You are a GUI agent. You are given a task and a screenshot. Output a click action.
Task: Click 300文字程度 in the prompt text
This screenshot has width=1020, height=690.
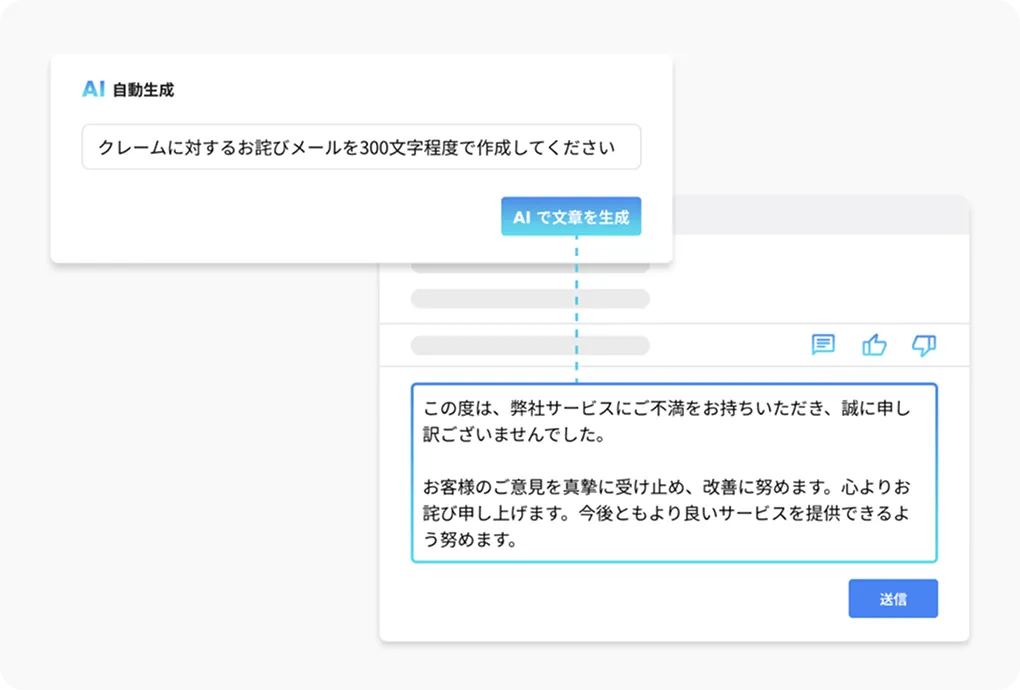click(x=406, y=148)
